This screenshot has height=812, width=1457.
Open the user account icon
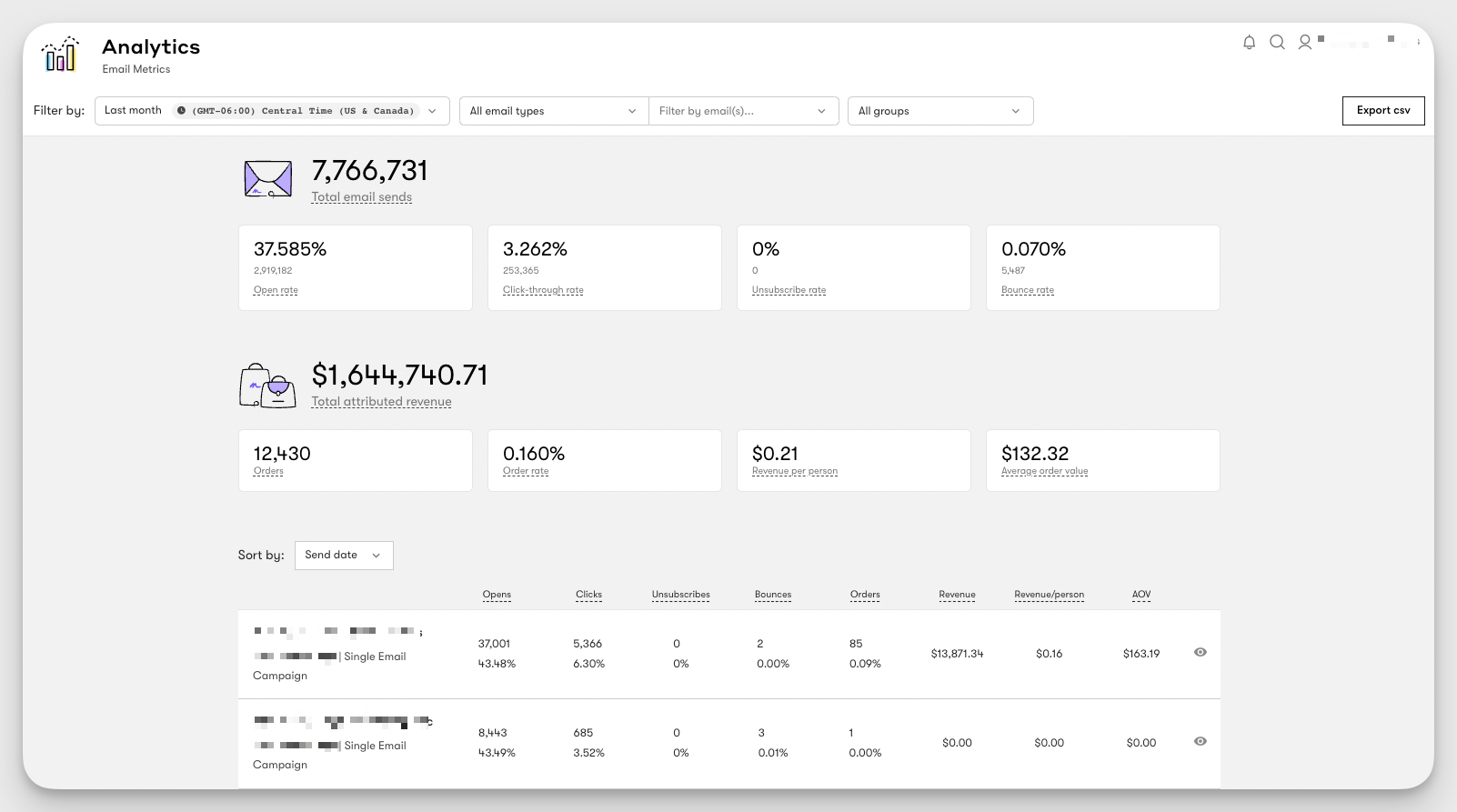(x=1305, y=42)
